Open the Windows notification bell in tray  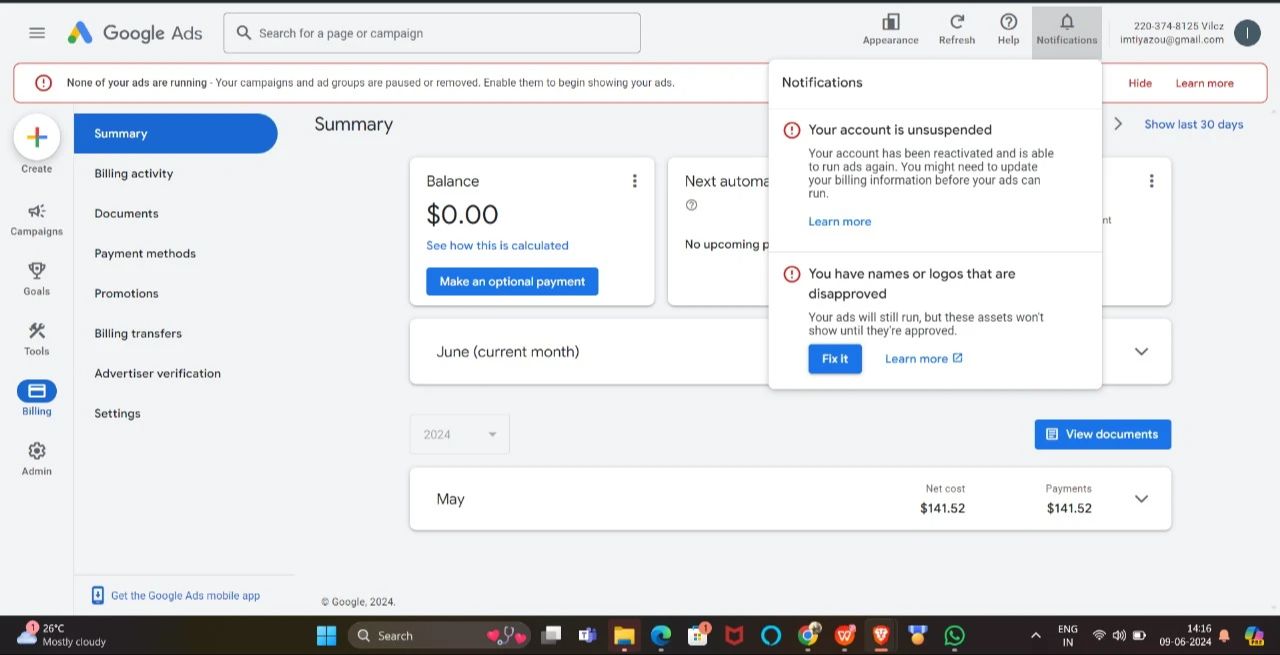coord(1224,635)
